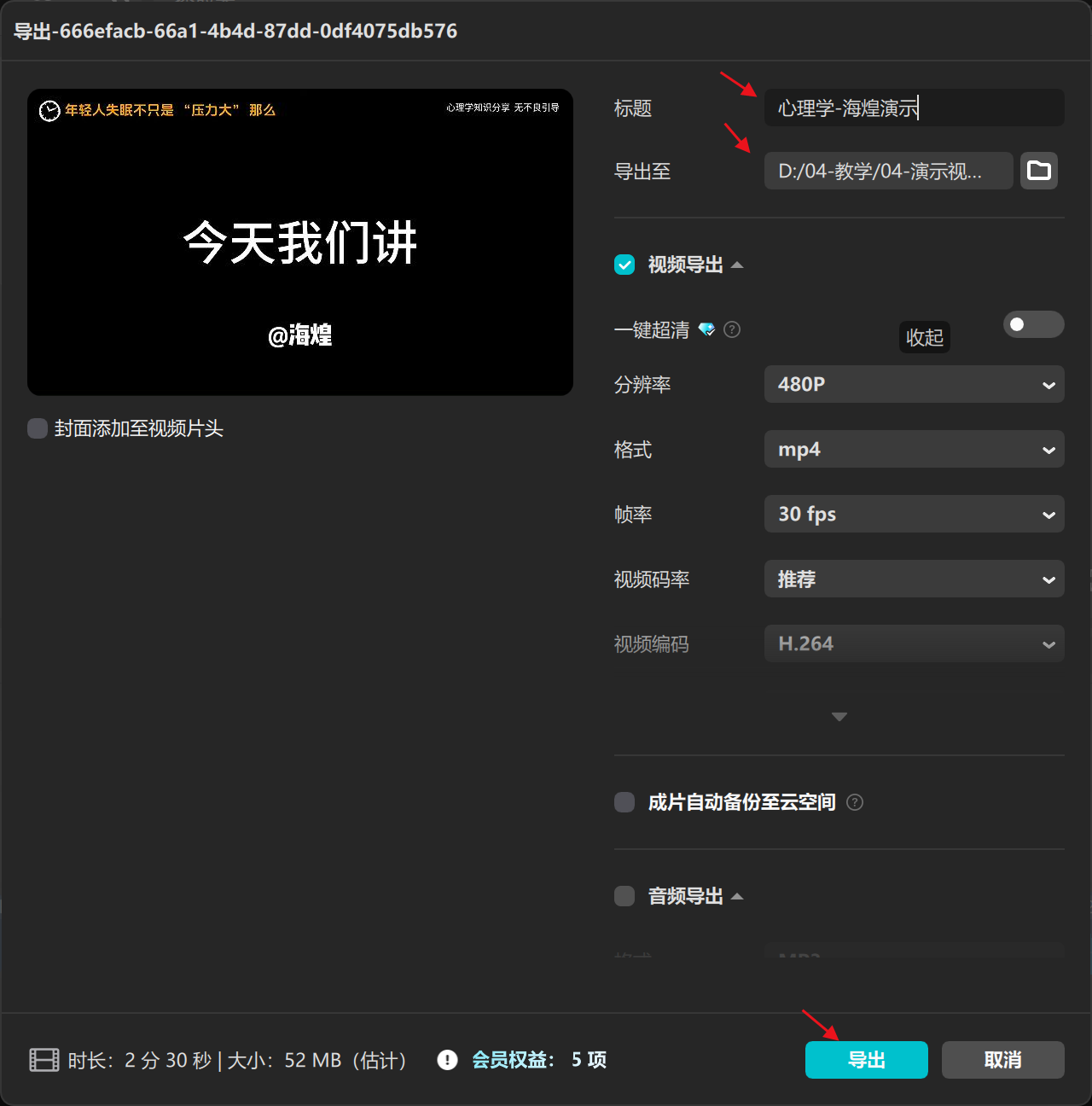Screen dimensions: 1092x1106
Task: Open the 帧率 dropdown showing 30 fps
Action: pyautogui.click(x=914, y=514)
